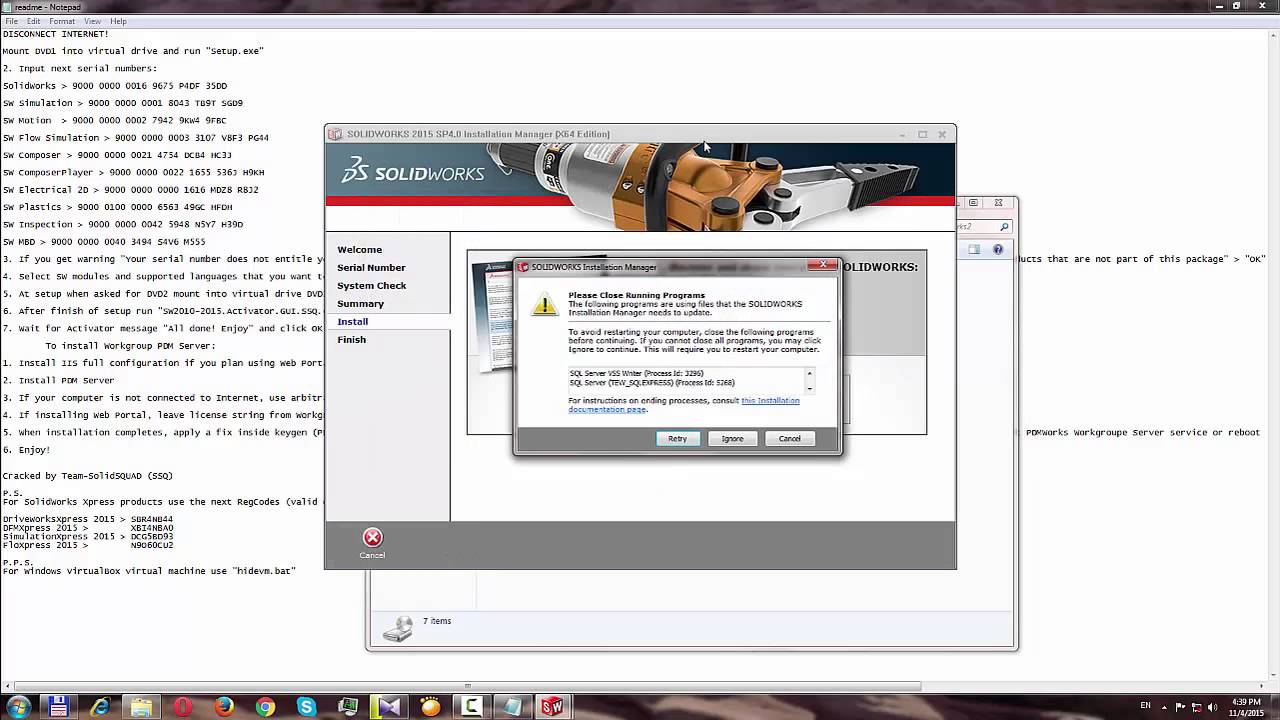This screenshot has width=1280, height=720.
Task: Switch to the SolidWorks installer taskbar icon
Action: click(x=553, y=707)
